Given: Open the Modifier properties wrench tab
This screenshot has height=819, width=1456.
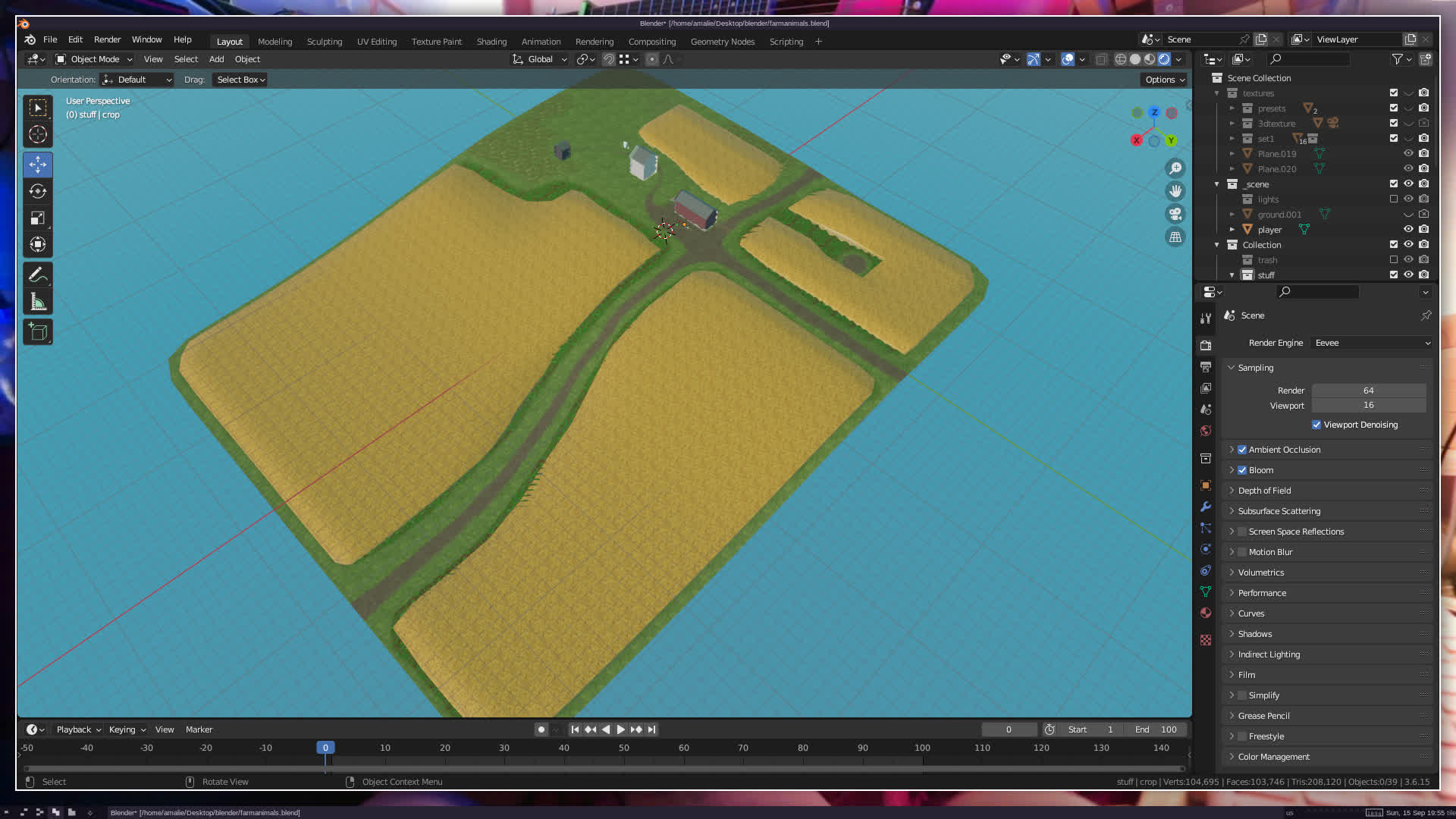Looking at the screenshot, I should coord(1206,507).
